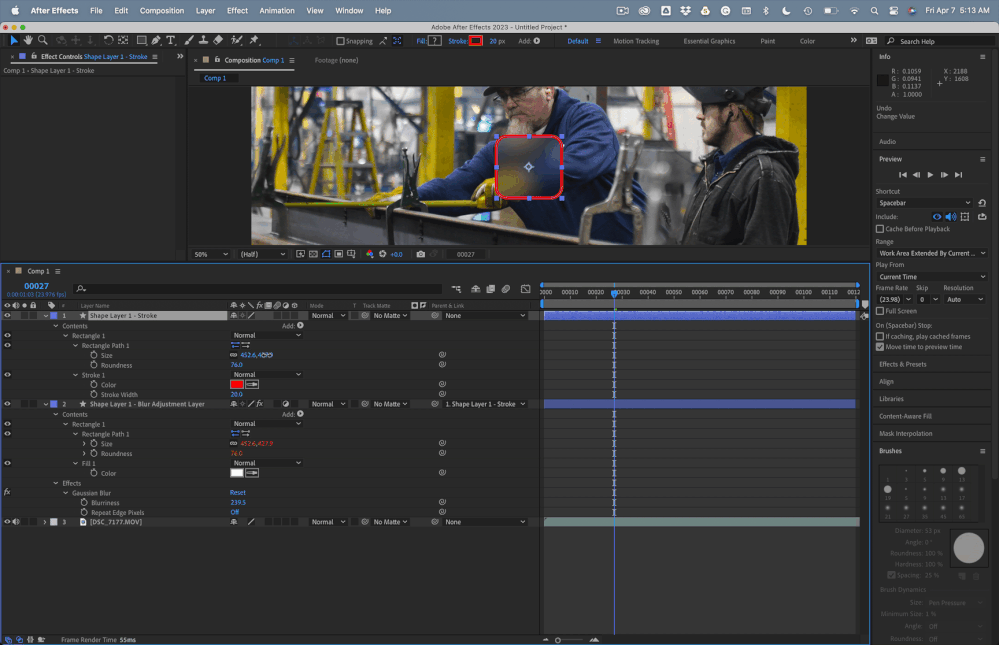Open the 50% magnification dropdown

212,254
